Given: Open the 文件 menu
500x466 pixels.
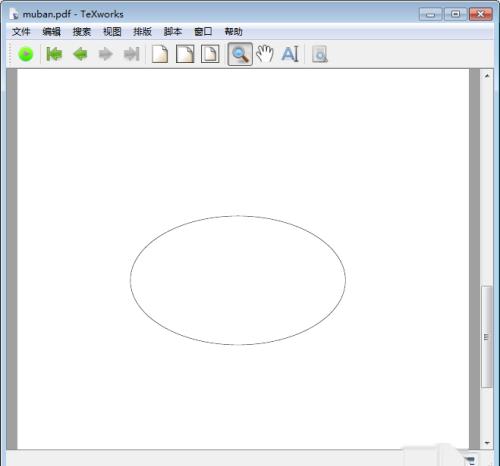Looking at the screenshot, I should point(21,32).
